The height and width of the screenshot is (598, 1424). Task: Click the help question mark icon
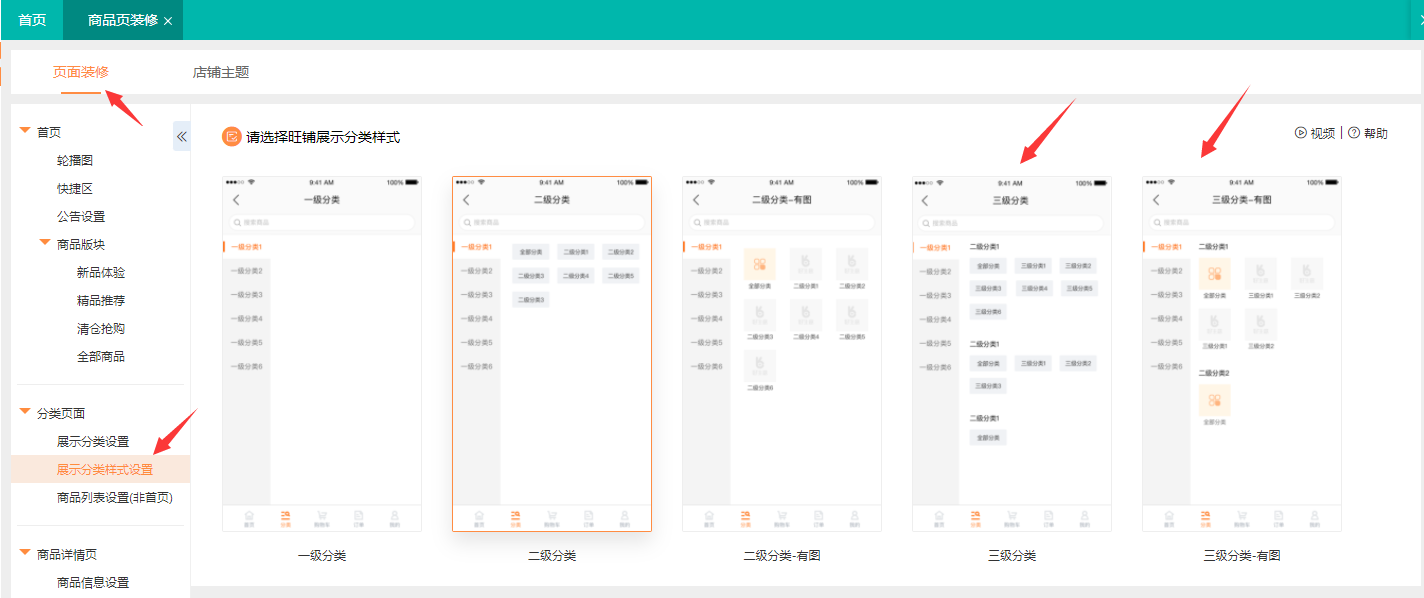(1354, 133)
